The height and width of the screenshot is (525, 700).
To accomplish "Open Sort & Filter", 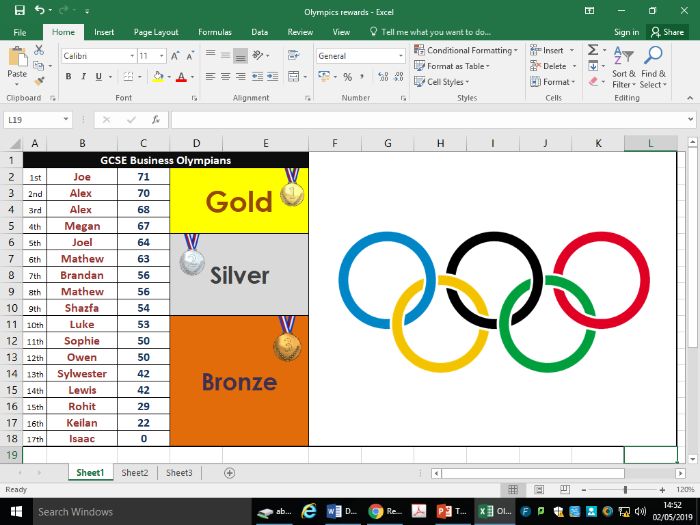I will pos(624,67).
